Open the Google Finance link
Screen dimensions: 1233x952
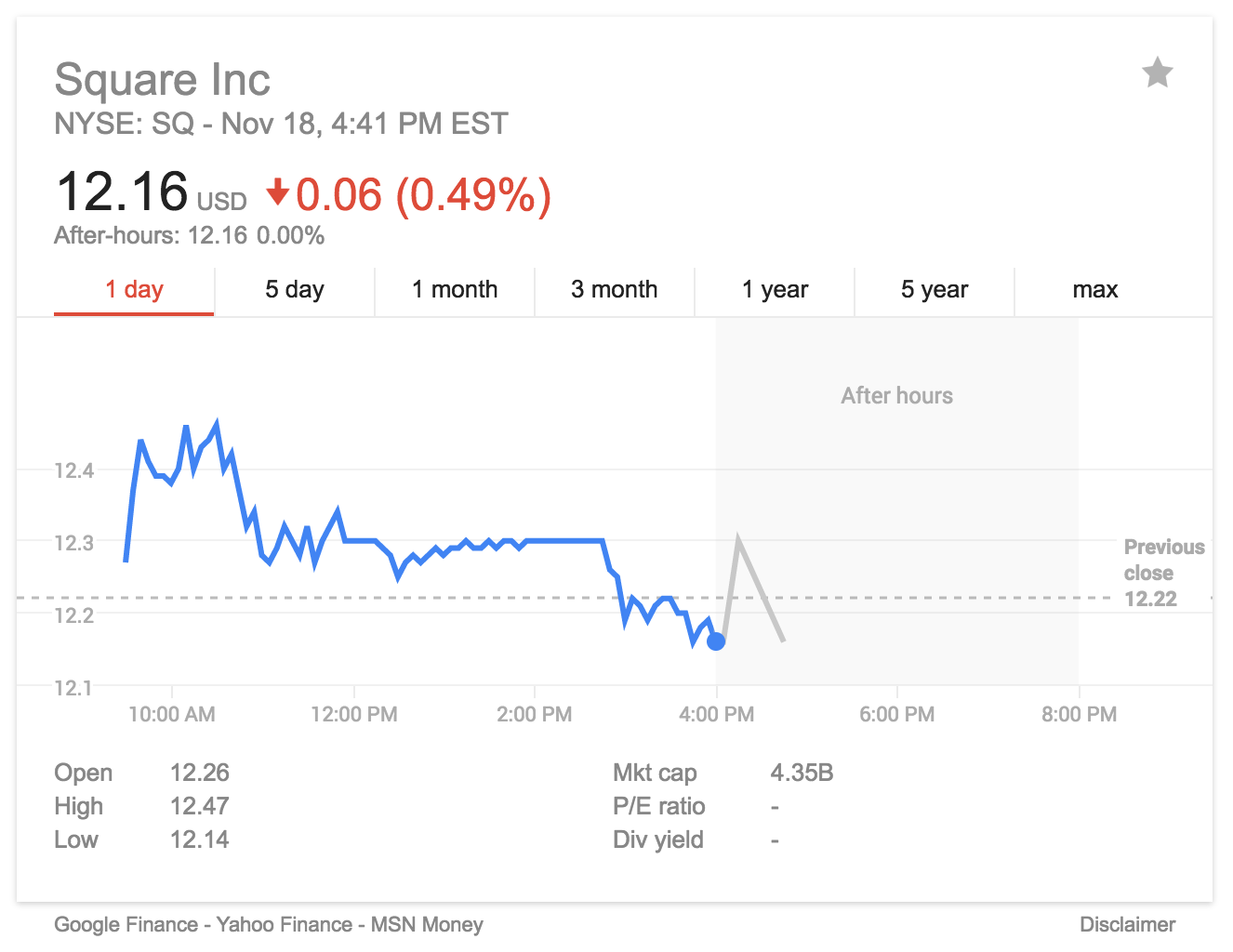click(126, 924)
